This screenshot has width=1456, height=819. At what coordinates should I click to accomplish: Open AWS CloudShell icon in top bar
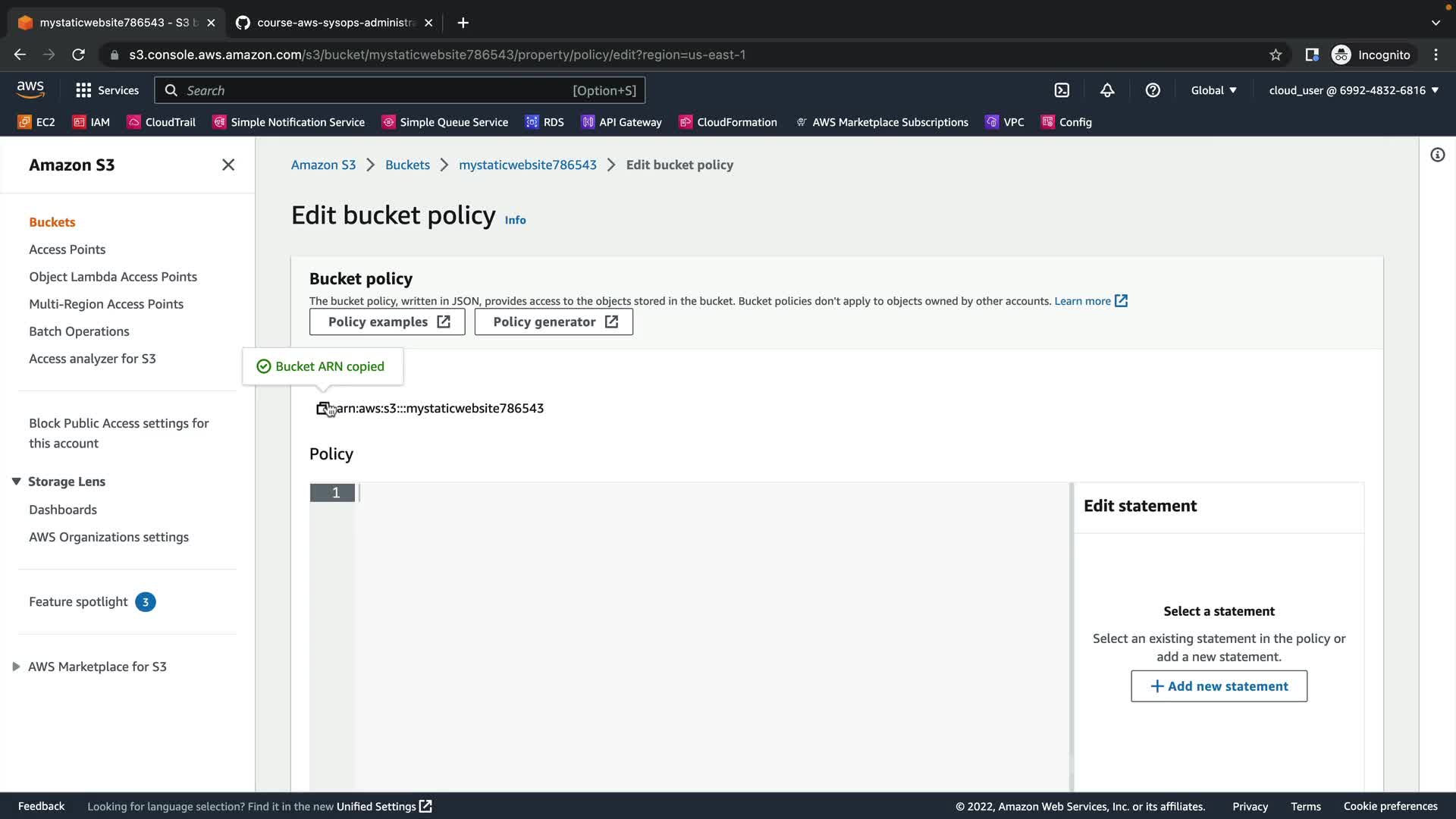point(1062,90)
